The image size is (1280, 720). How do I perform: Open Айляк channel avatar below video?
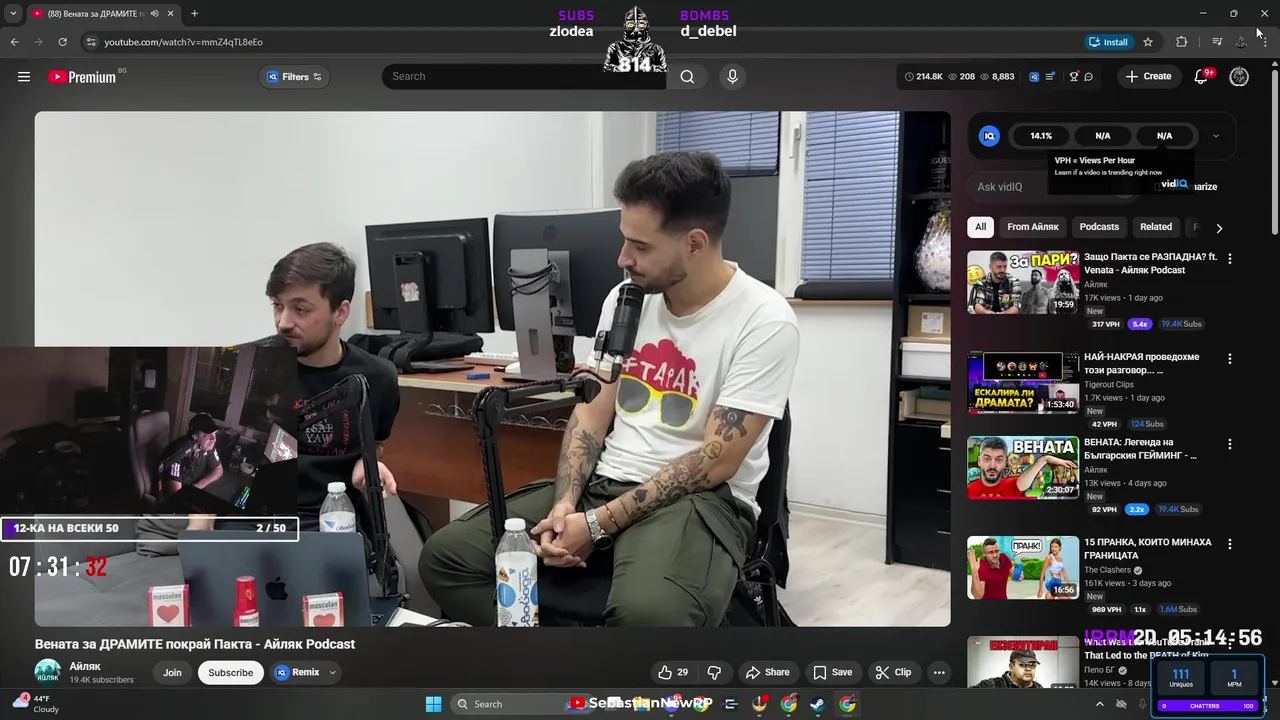[47, 672]
